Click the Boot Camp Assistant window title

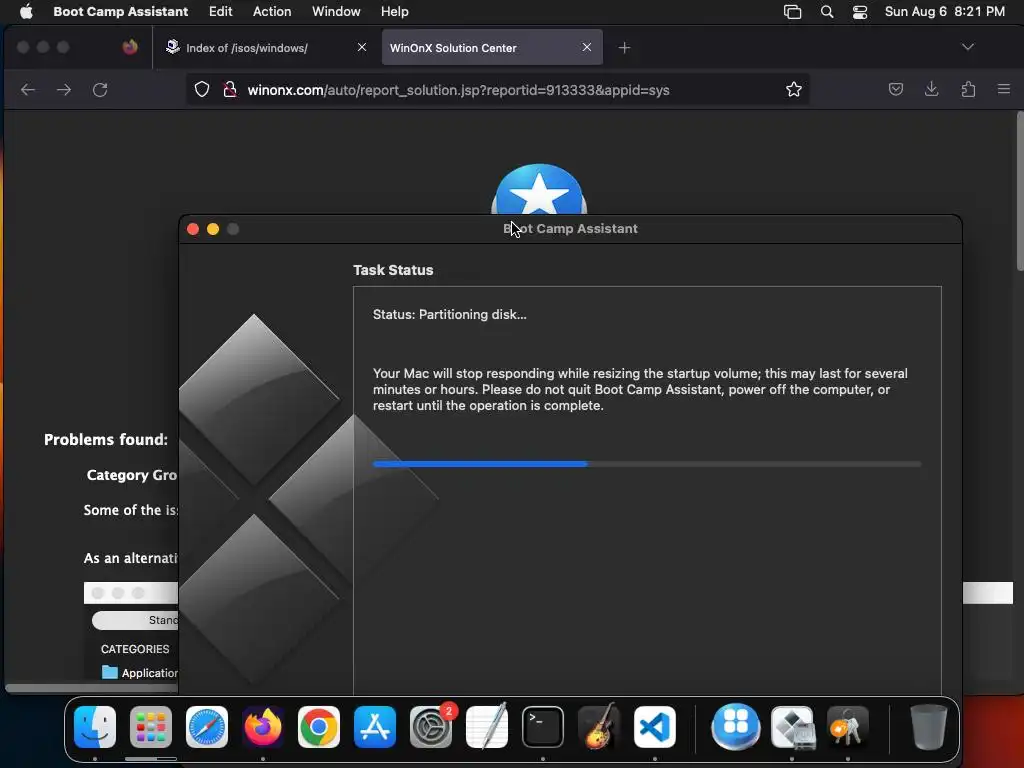[x=570, y=229]
